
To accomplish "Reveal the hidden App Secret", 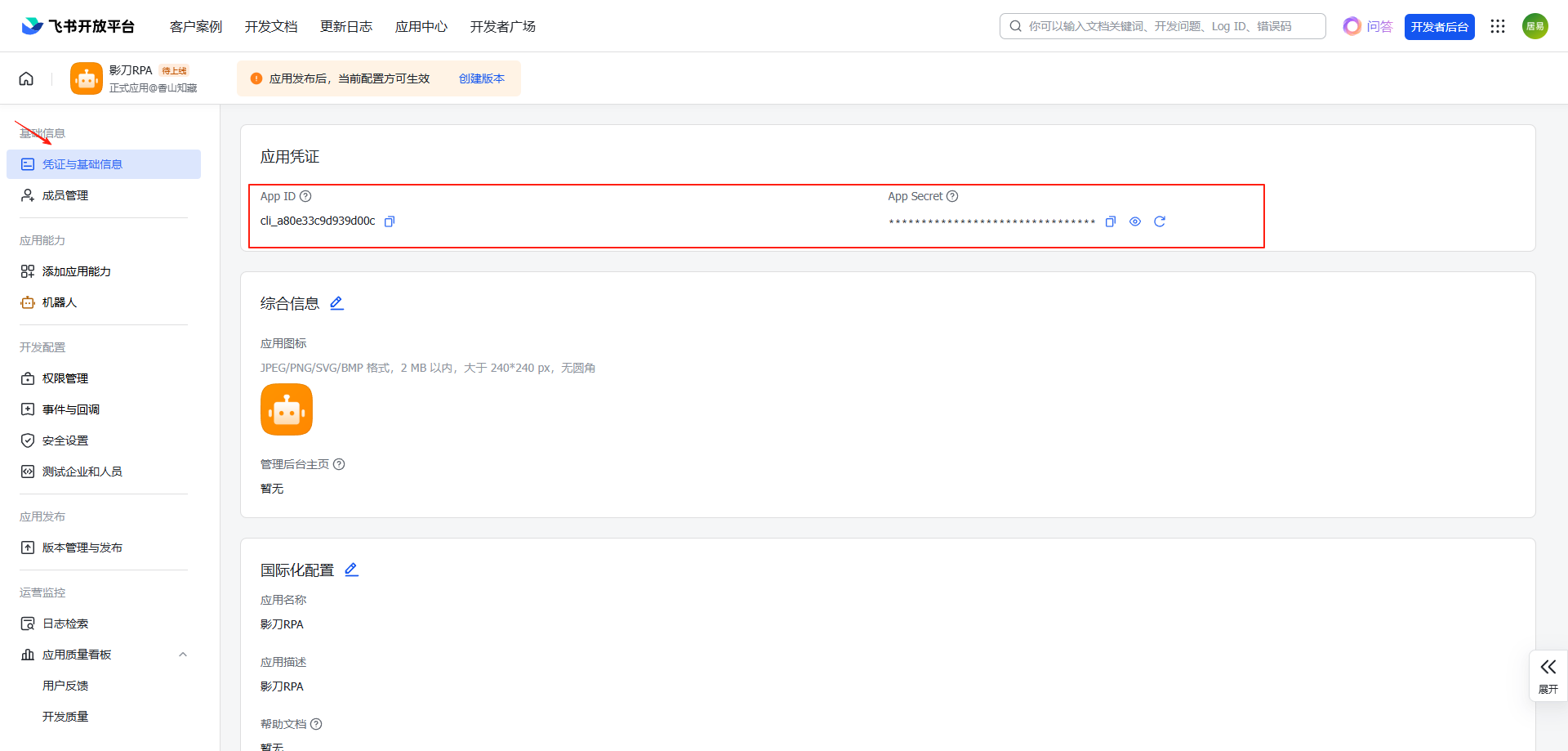I will point(1134,221).
